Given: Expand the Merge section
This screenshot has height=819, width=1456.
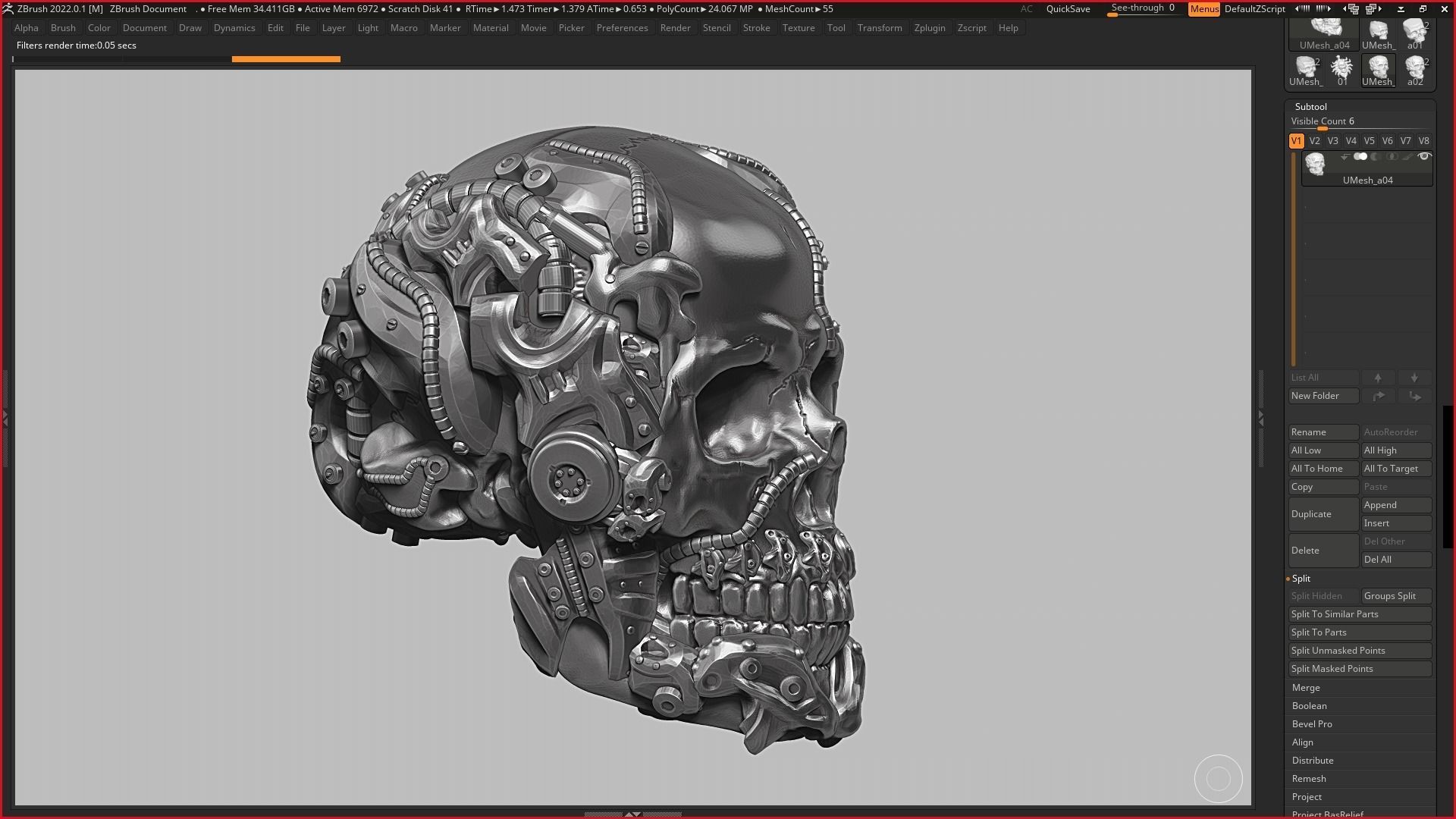Looking at the screenshot, I should coord(1306,688).
